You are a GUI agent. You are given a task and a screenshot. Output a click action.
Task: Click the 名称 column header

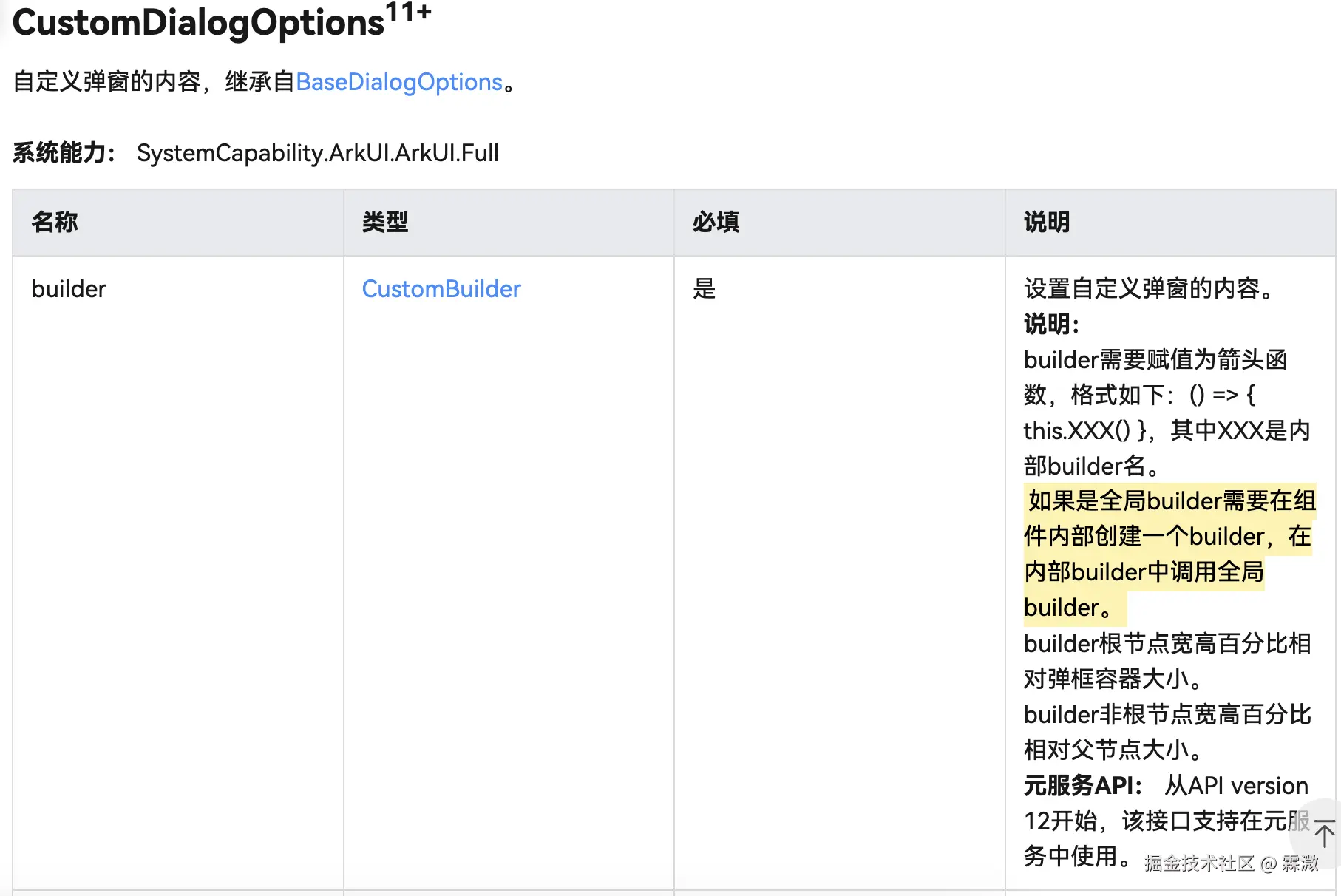(x=55, y=222)
